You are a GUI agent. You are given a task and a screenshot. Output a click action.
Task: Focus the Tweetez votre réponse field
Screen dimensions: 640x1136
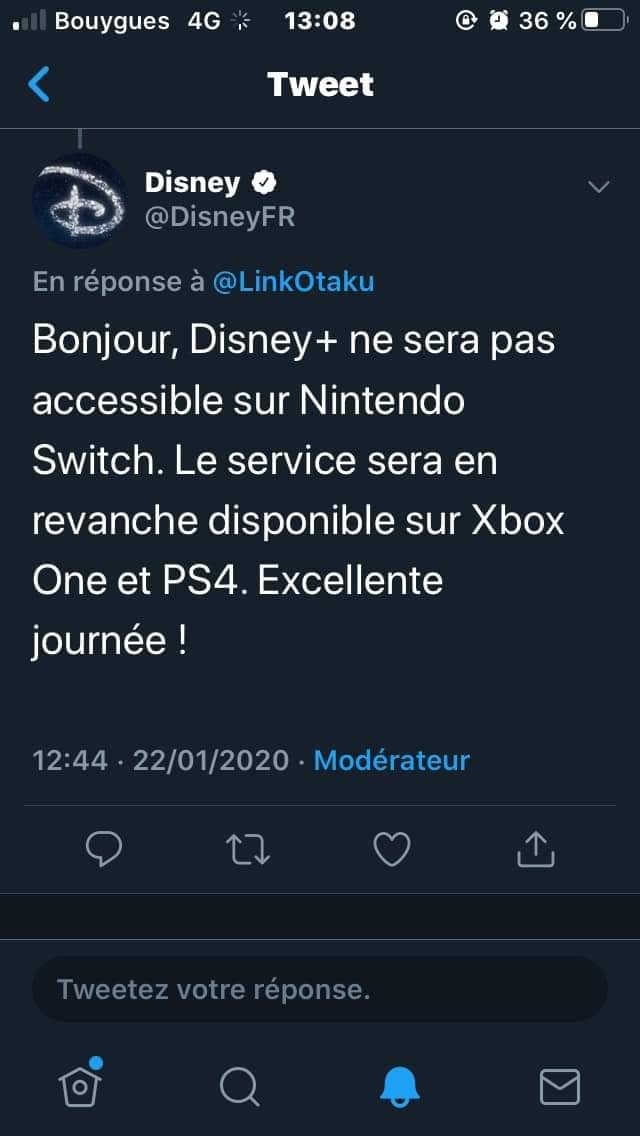coord(320,989)
